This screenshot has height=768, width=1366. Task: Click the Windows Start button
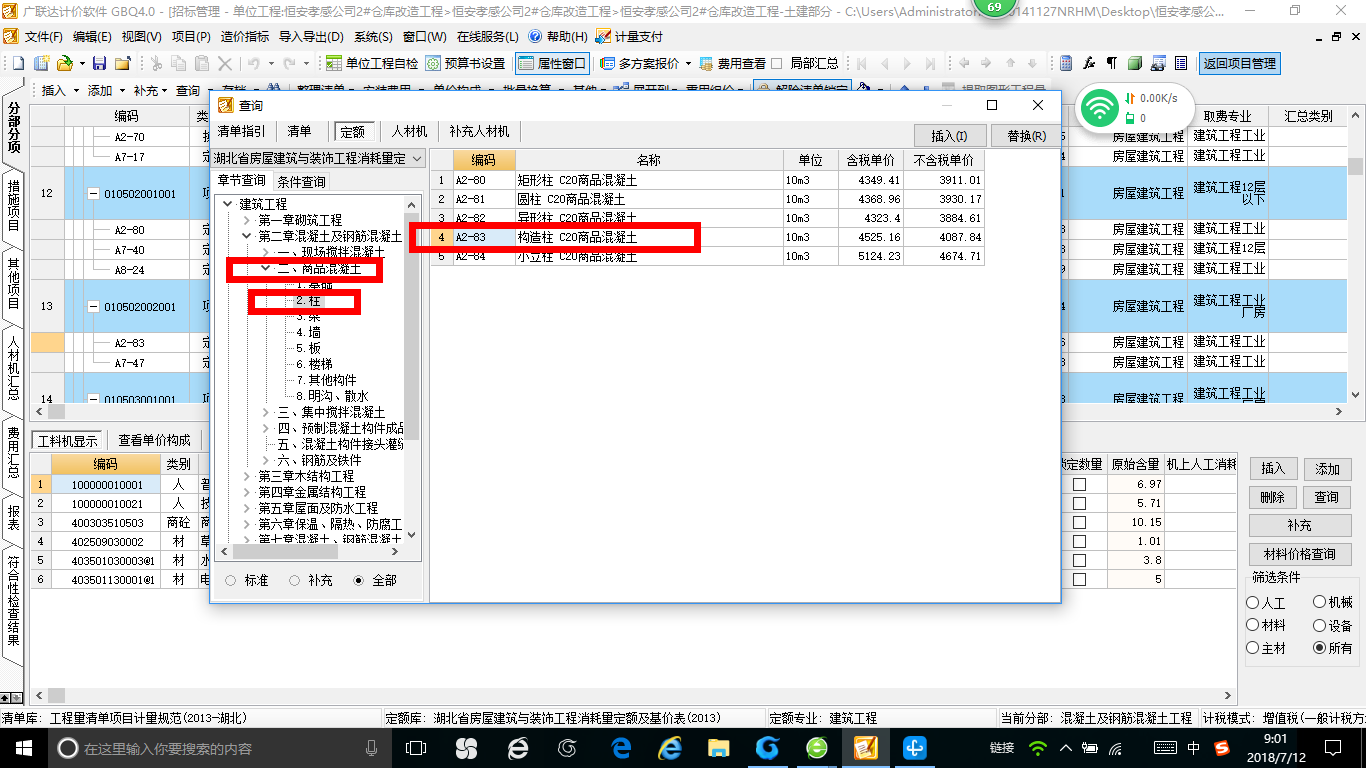point(23,748)
